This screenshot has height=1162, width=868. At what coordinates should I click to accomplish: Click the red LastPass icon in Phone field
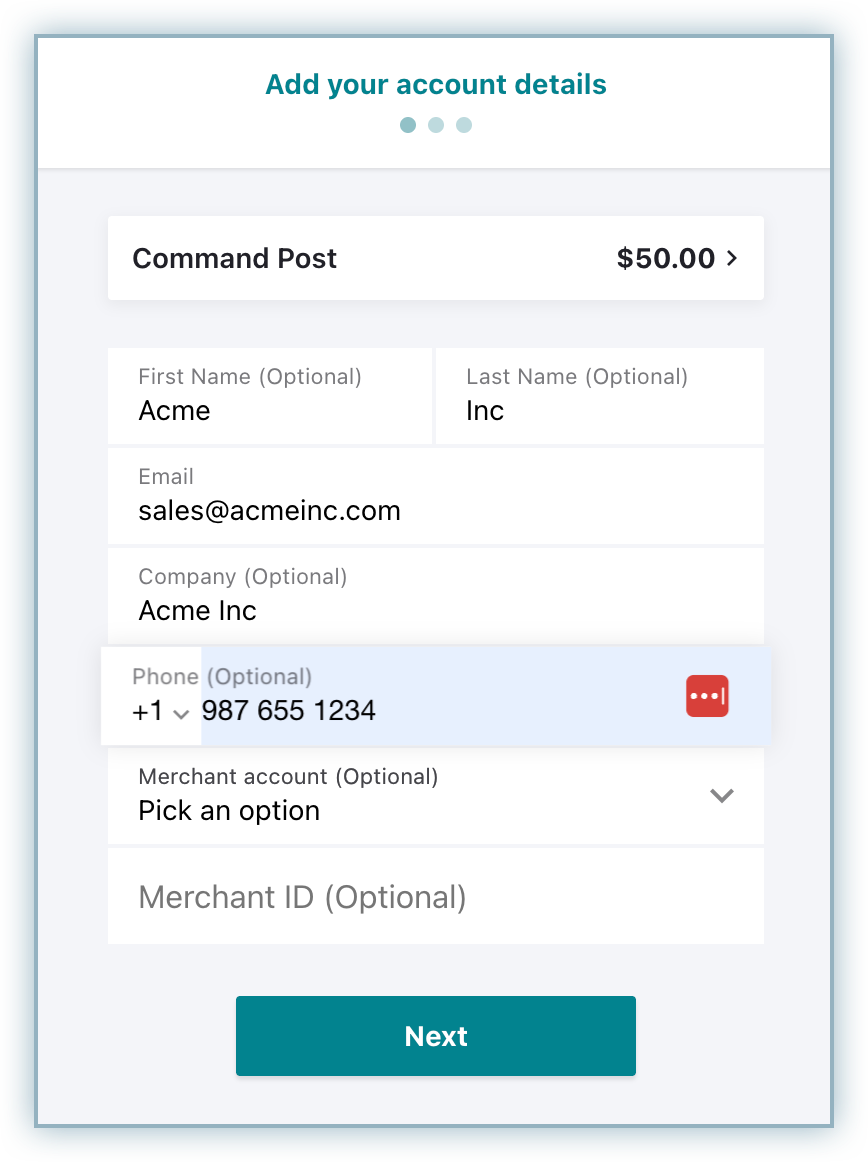coord(707,696)
